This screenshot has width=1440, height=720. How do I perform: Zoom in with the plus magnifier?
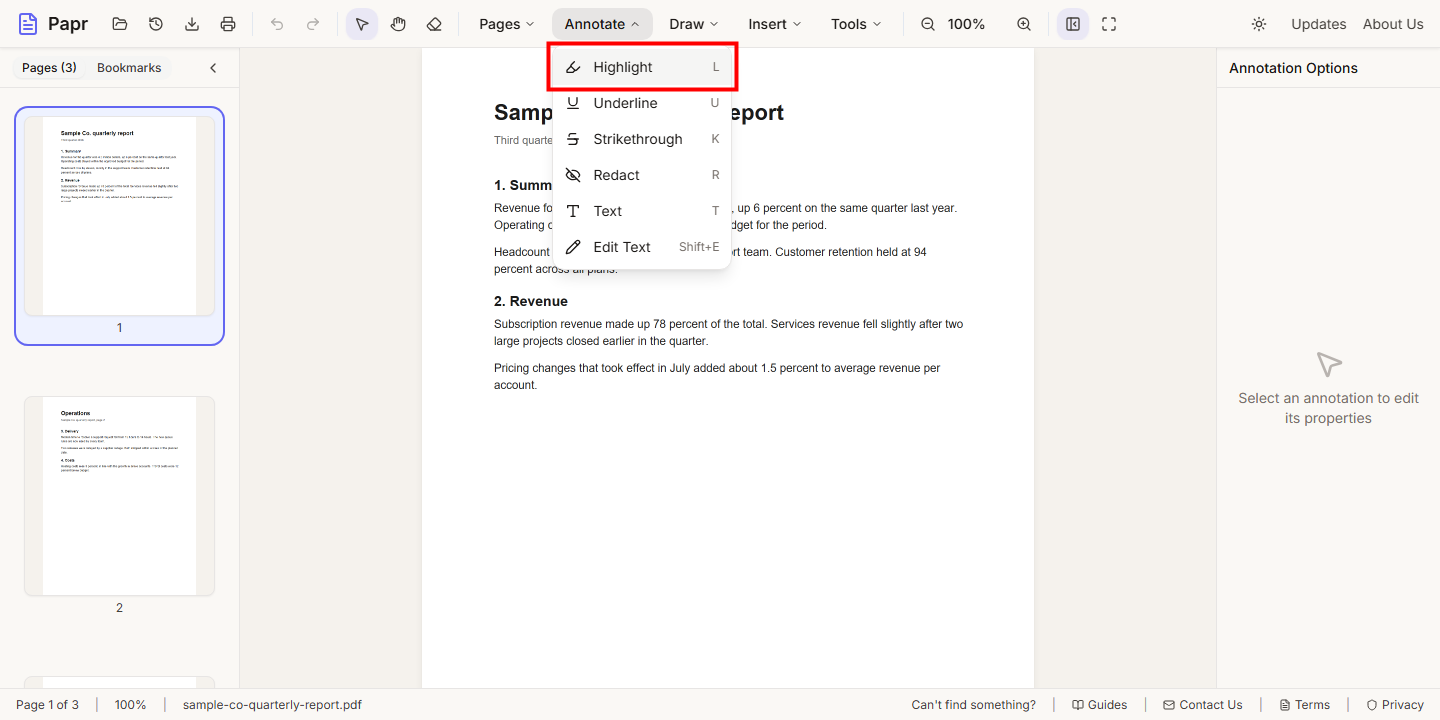point(1024,24)
